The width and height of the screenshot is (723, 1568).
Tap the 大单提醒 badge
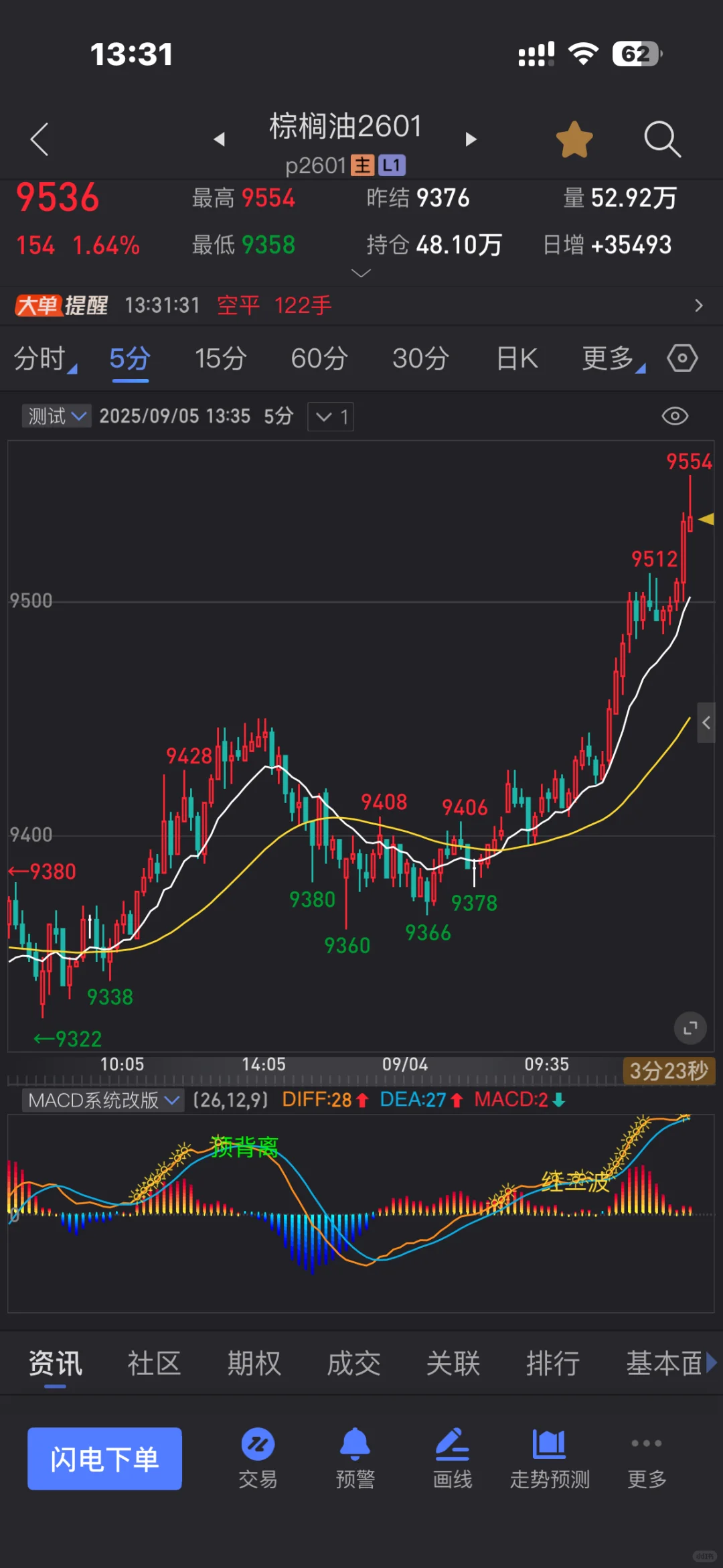[x=61, y=305]
